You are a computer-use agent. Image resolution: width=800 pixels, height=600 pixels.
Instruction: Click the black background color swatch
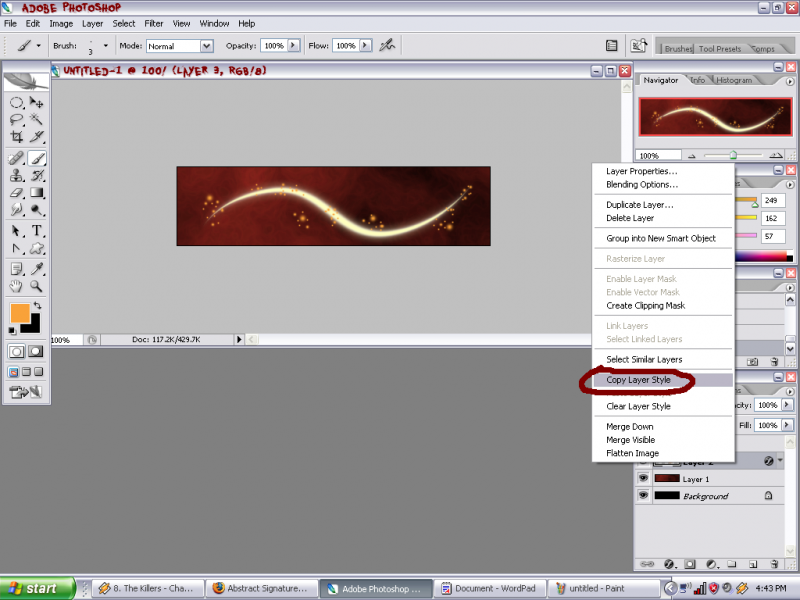pyautogui.click(x=33, y=326)
